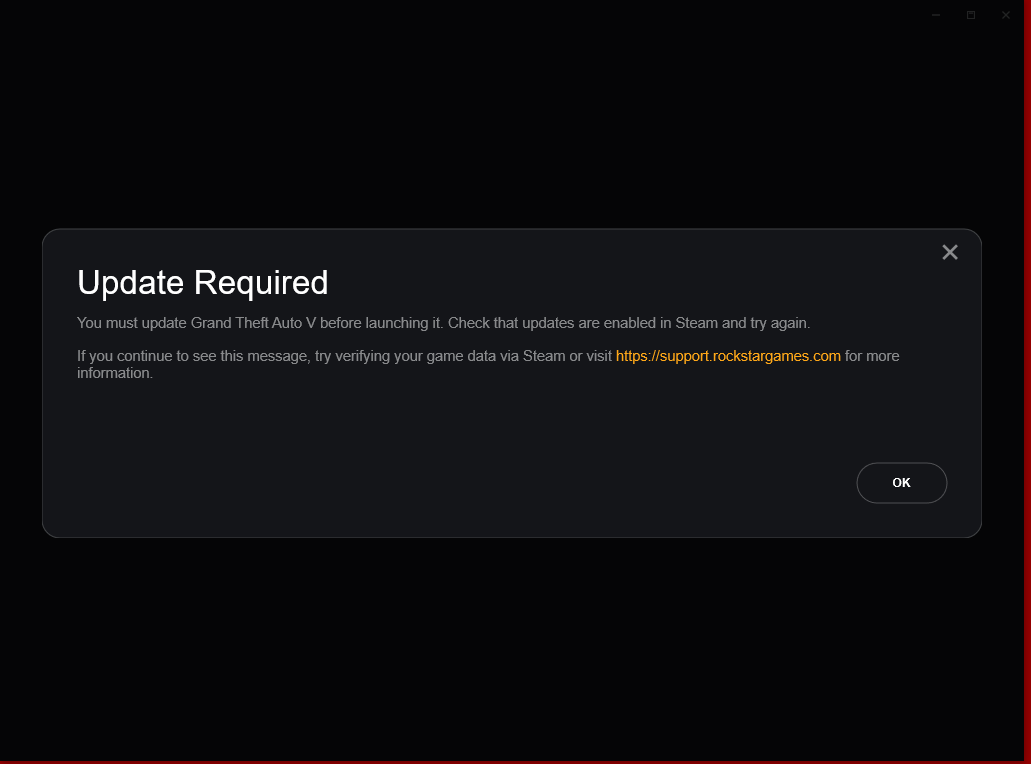Close the Update Required dialog with the X
Screen dimensions: 1031x764
[949, 252]
